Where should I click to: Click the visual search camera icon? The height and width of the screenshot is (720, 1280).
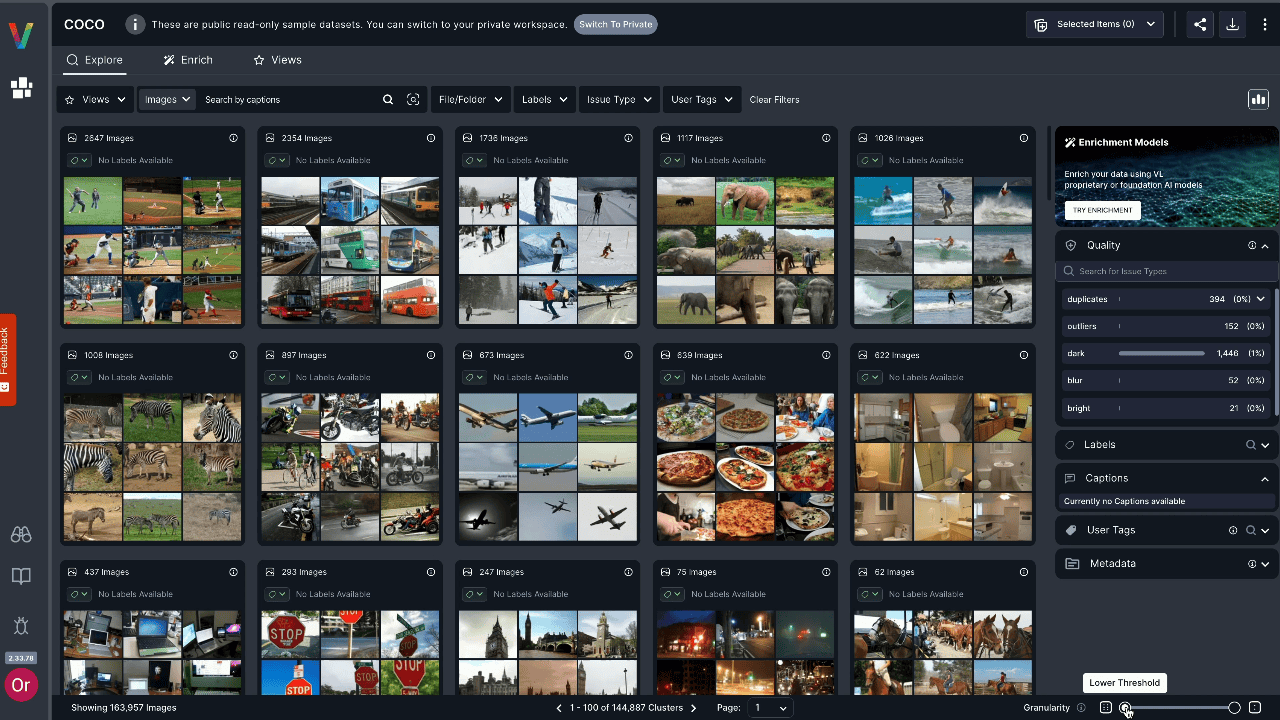tap(413, 100)
